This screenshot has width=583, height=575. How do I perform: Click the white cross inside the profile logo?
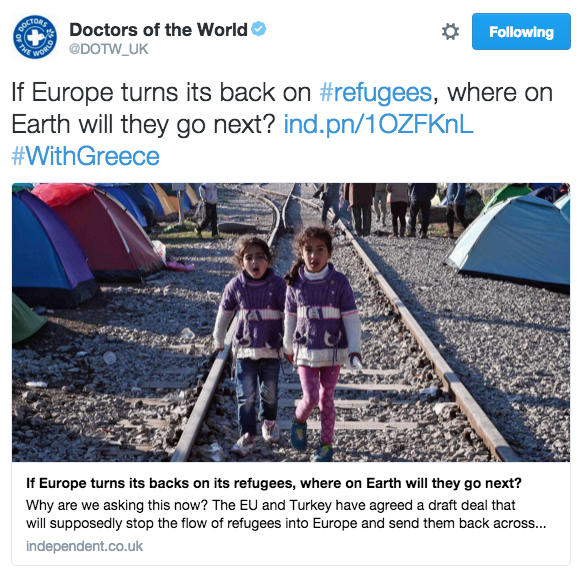click(34, 37)
